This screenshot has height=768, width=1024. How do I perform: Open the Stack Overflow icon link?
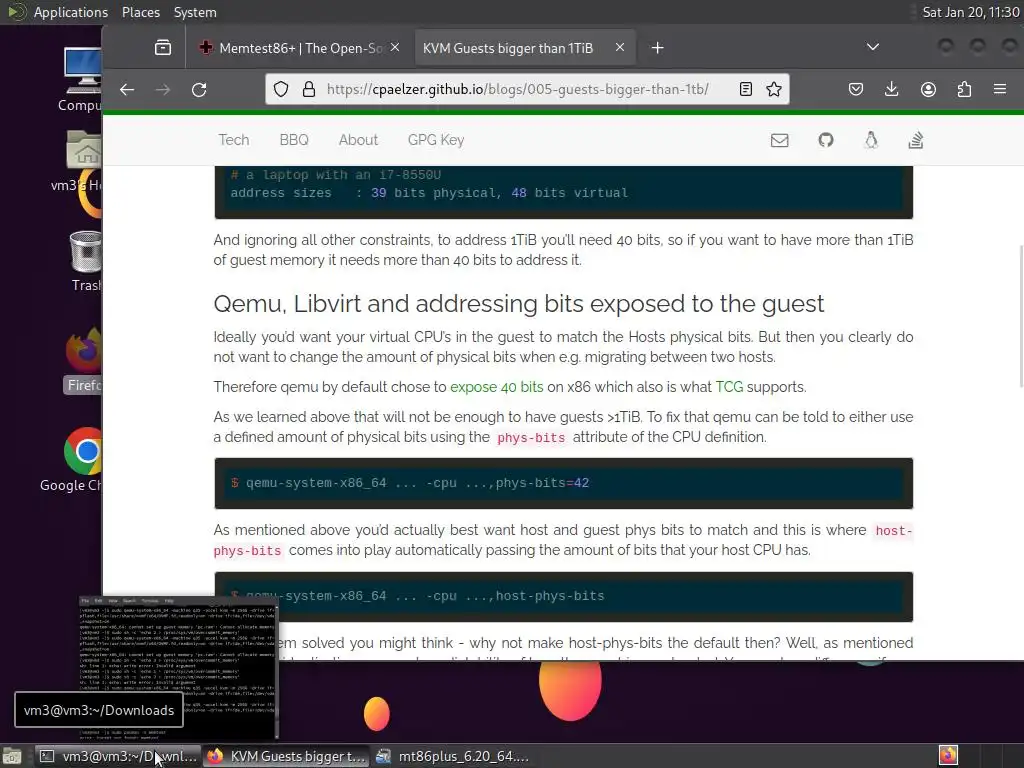(916, 140)
